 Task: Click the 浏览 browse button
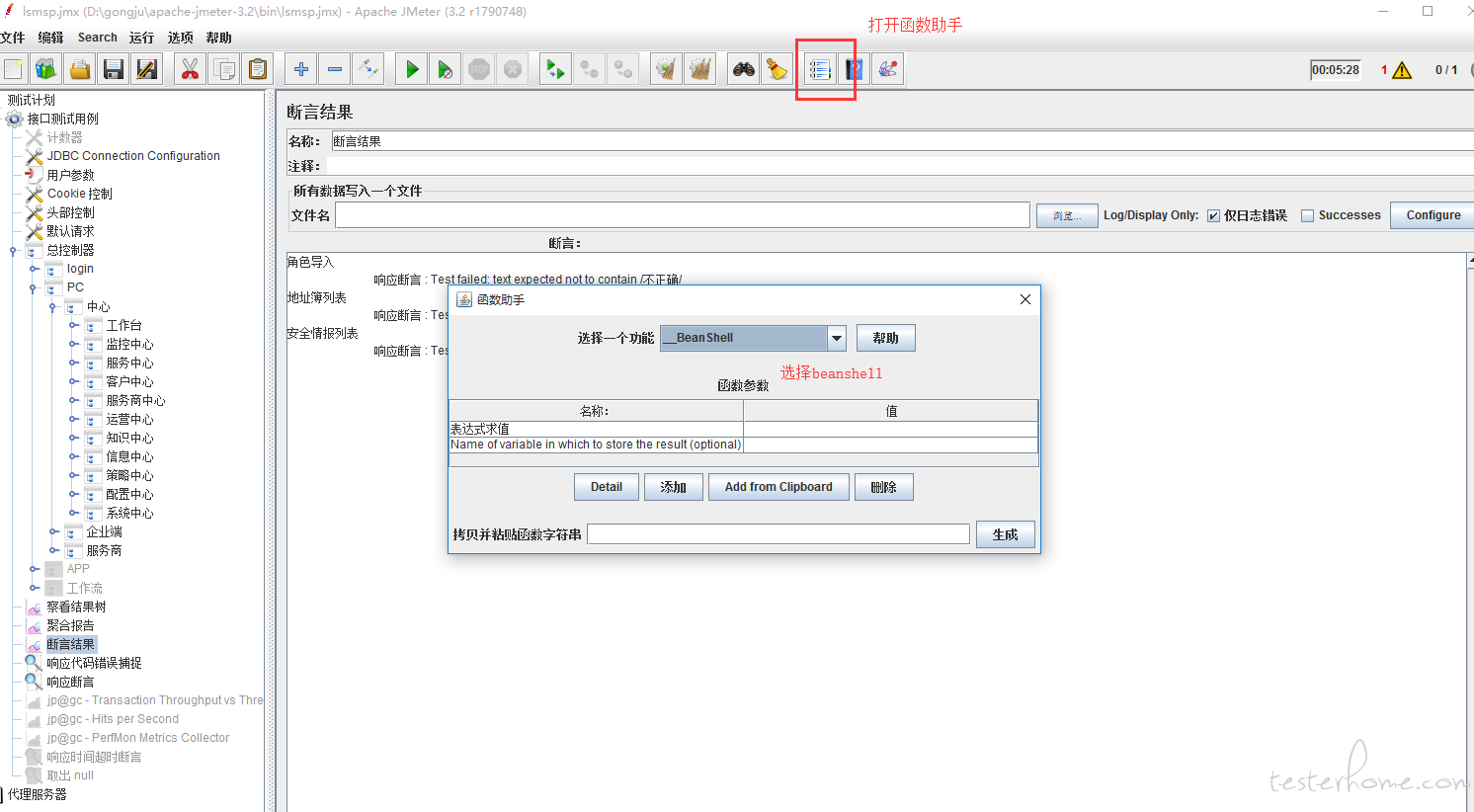coord(1067,215)
